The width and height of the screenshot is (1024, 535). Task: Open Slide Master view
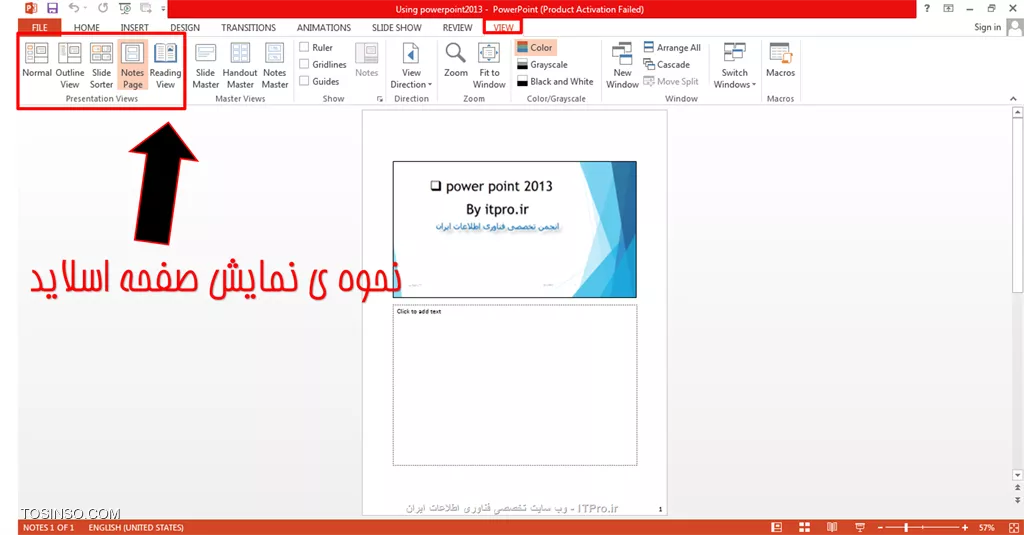(x=206, y=65)
